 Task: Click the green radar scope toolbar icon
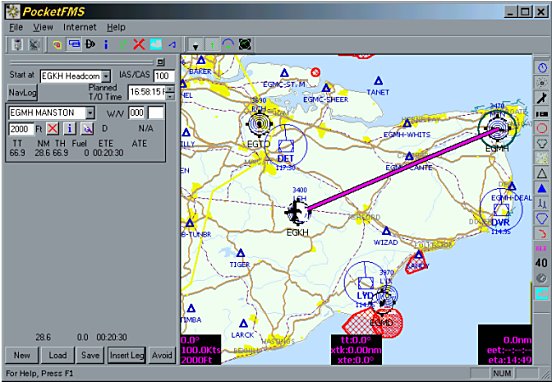pos(245,45)
